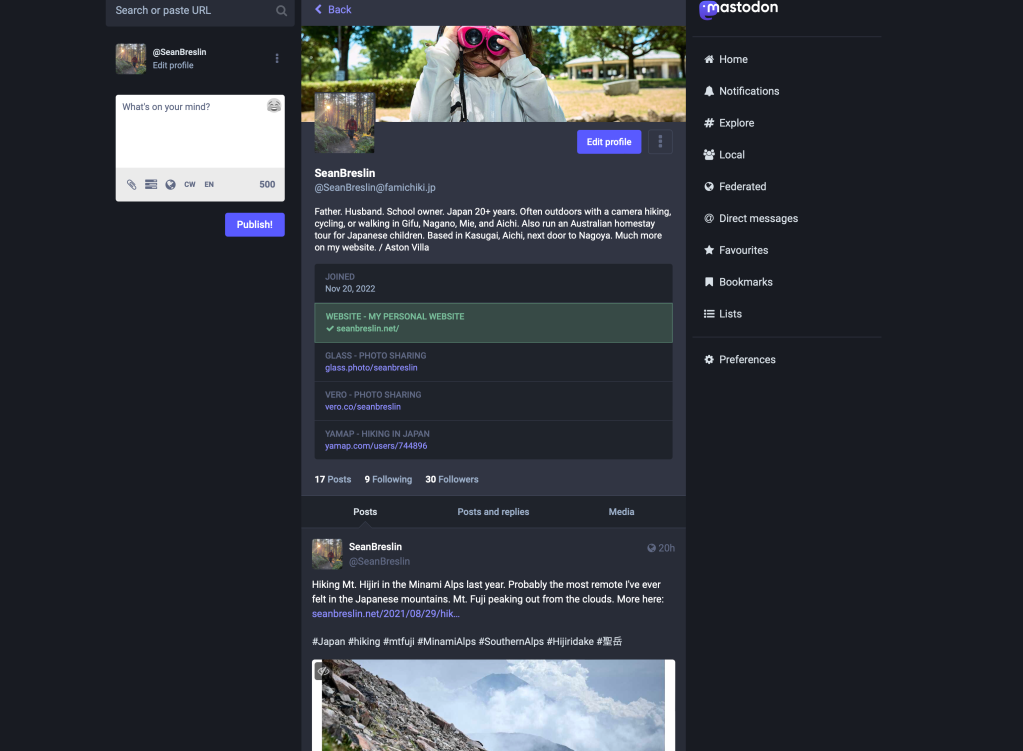Open the emoji picker in compose box

pos(274,106)
